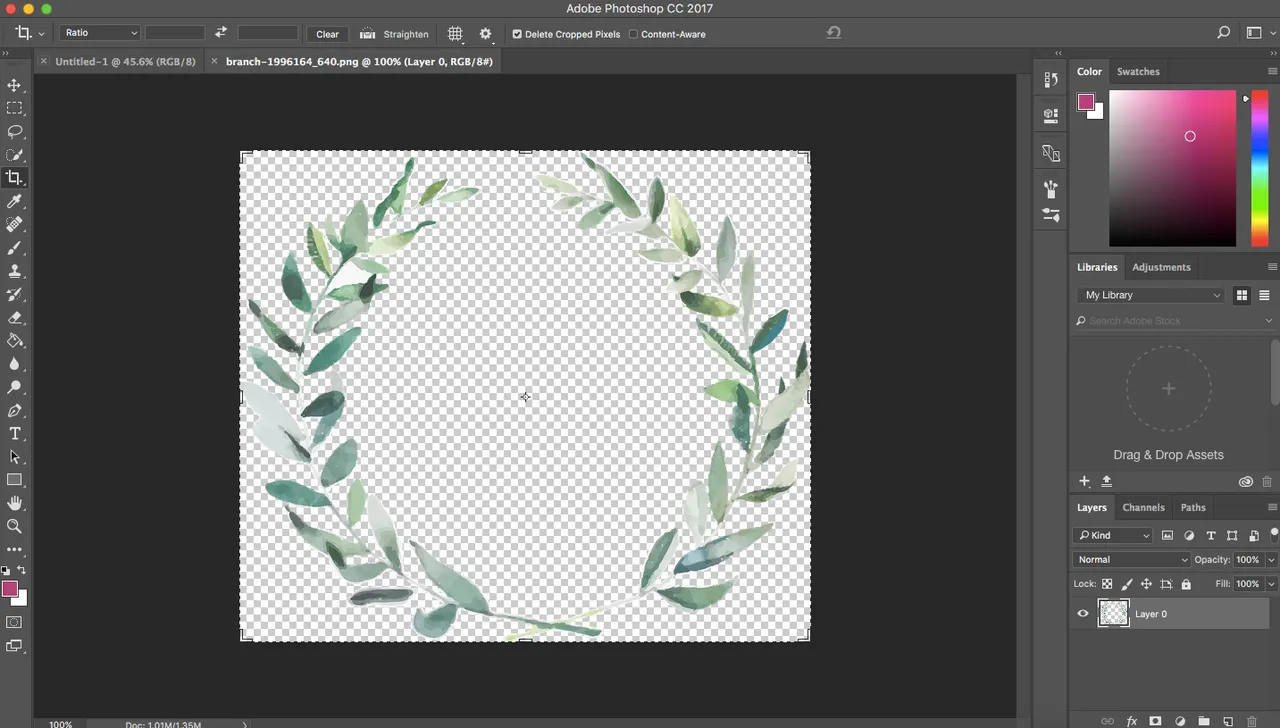Select the Clone Stamp tool
This screenshot has height=728, width=1280.
[14, 271]
